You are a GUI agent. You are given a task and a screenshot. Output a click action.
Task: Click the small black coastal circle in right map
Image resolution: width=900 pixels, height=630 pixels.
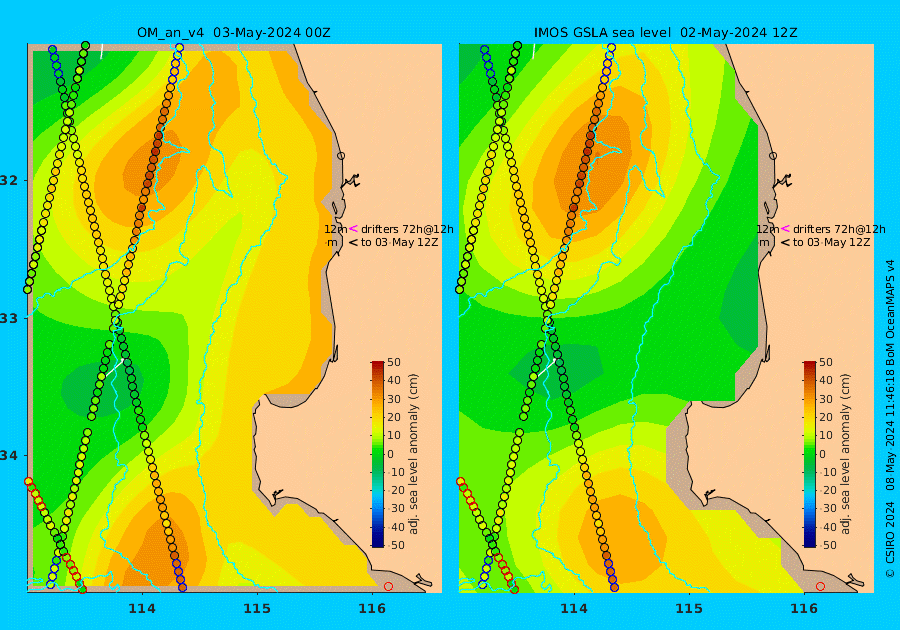[x=773, y=155]
